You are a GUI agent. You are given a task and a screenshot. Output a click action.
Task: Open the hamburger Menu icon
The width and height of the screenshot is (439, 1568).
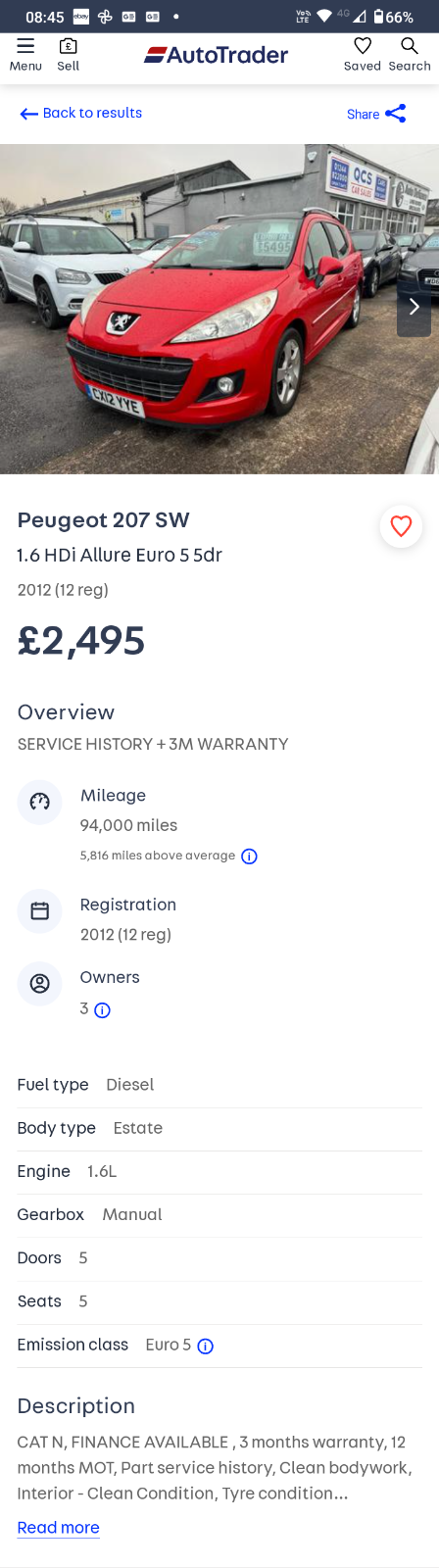[25, 46]
